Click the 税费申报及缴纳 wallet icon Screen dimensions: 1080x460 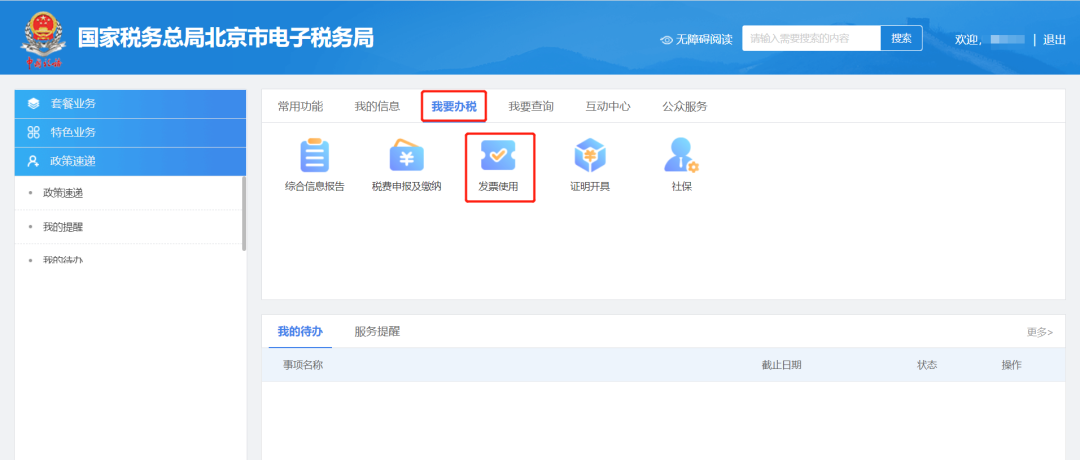click(406, 156)
